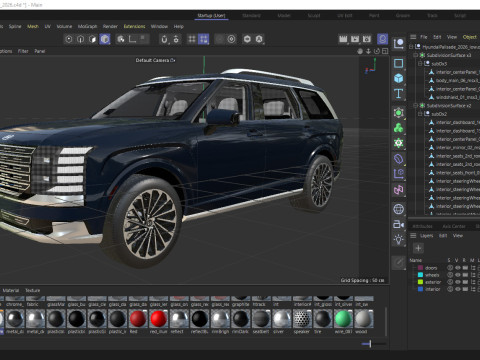Screen dimensions: 480x360
Task: Open the Object menu in Object Manager
Action: click(470, 37)
